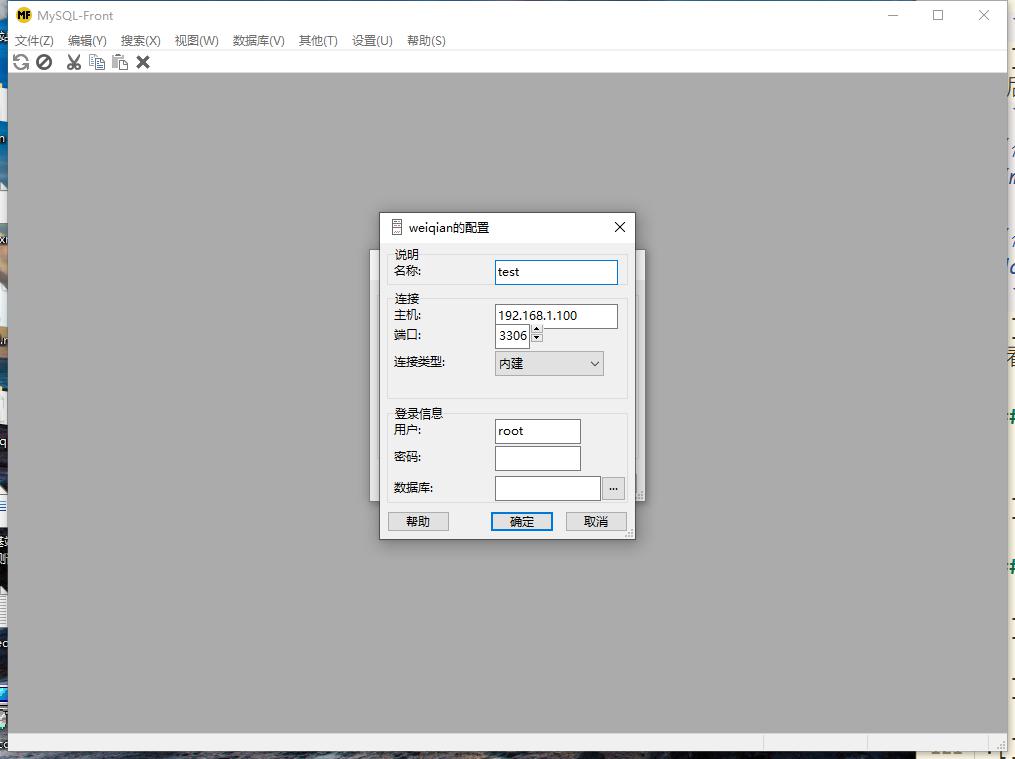The image size is (1015, 759).
Task: Click the 用户 field containing root
Action: (x=537, y=432)
